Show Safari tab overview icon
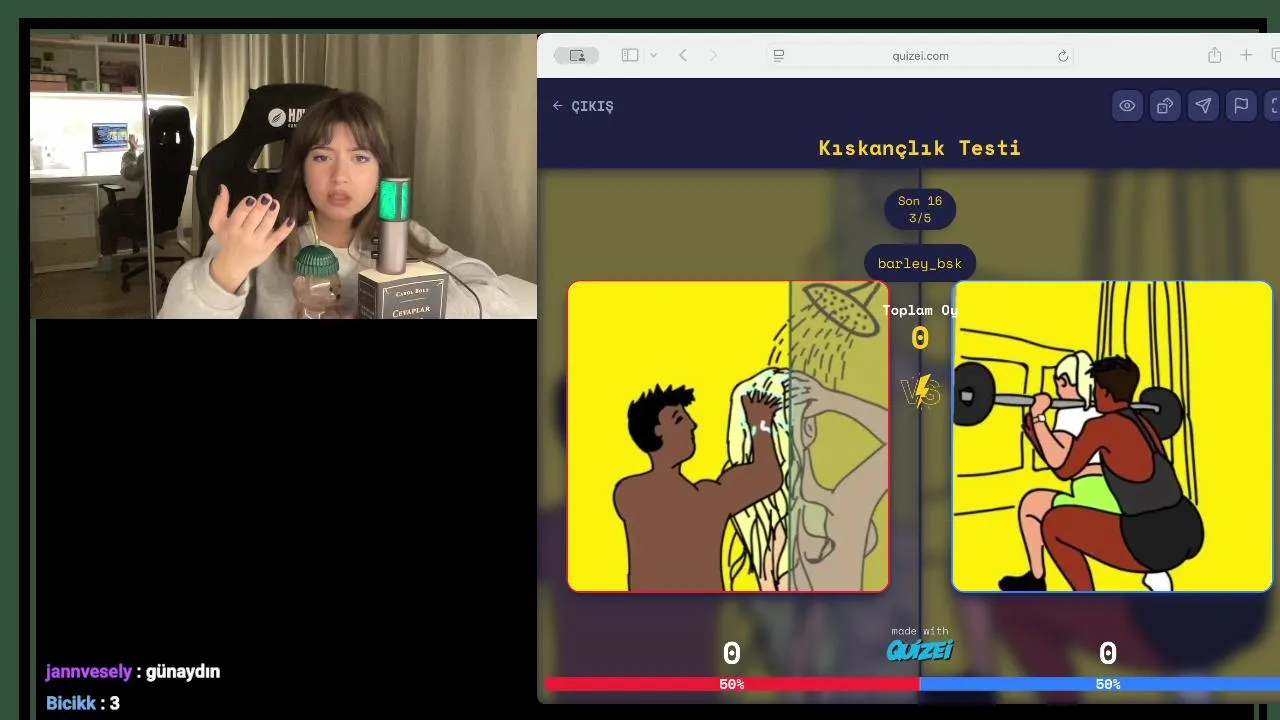1280x720 pixels. [x=1275, y=56]
